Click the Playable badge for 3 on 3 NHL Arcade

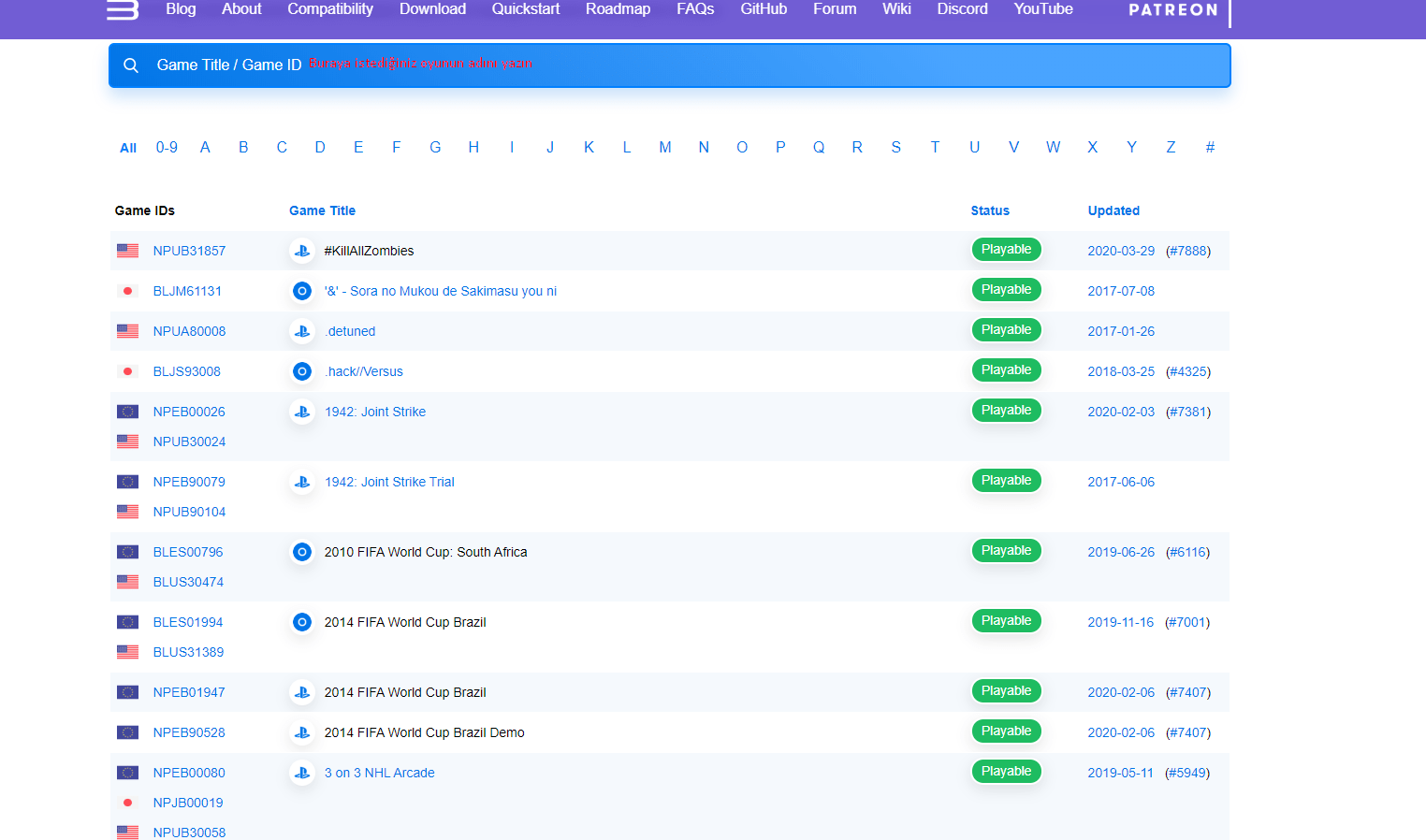pos(1006,772)
